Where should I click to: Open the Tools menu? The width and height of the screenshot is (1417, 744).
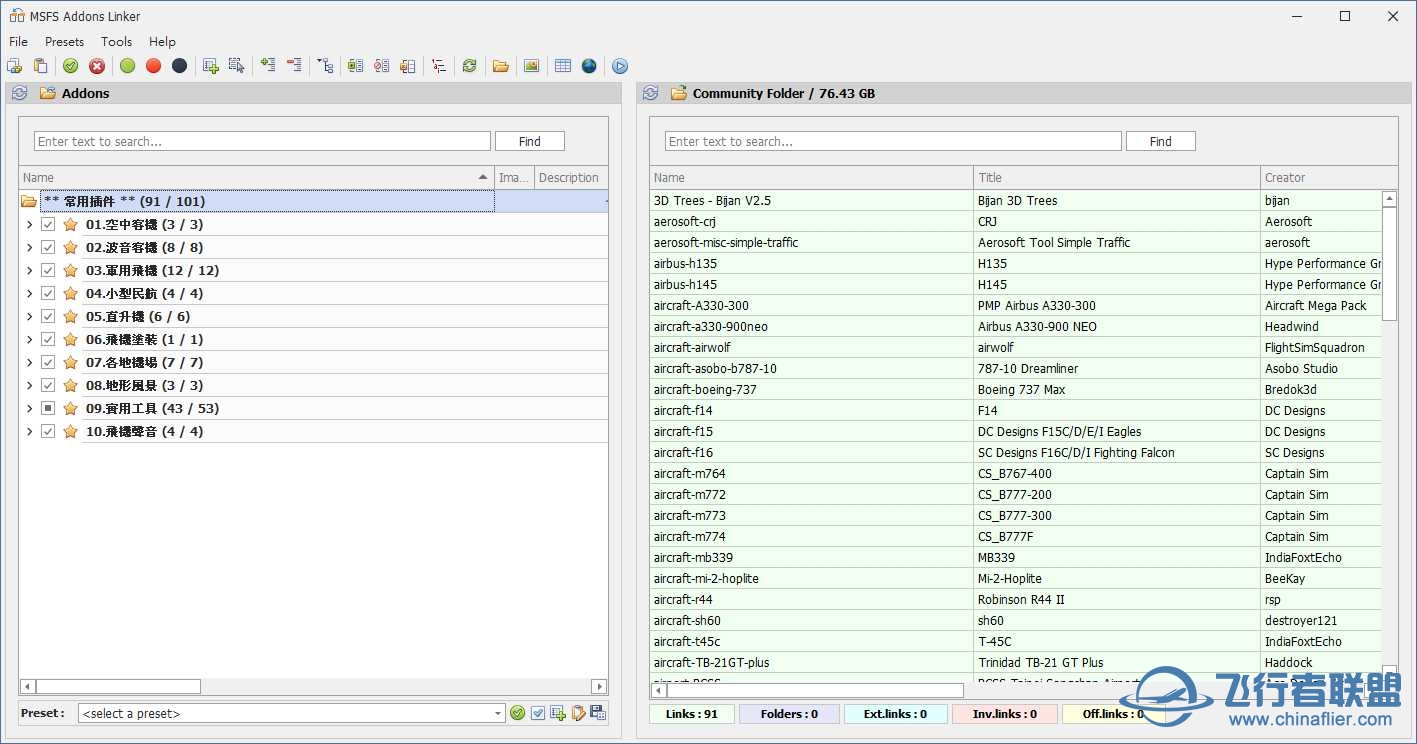click(x=116, y=41)
